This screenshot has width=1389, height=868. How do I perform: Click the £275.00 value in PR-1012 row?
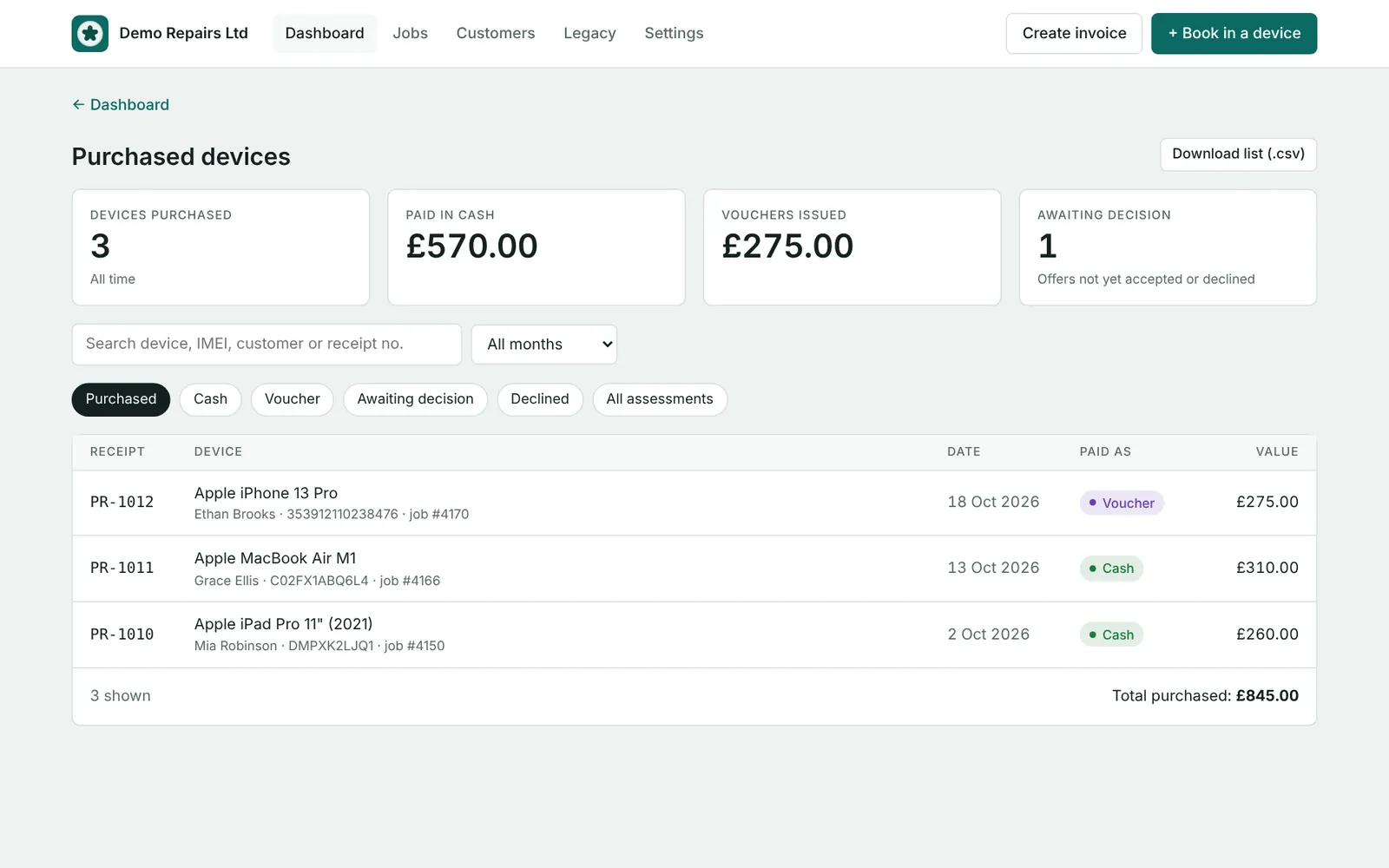1267,503
